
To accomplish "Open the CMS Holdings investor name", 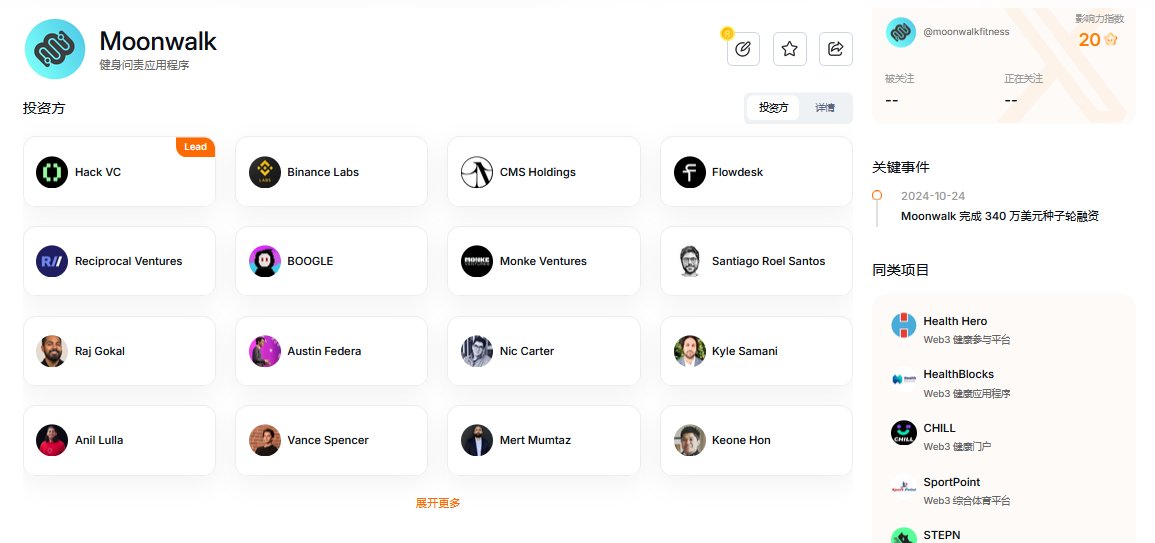I will click(x=538, y=172).
